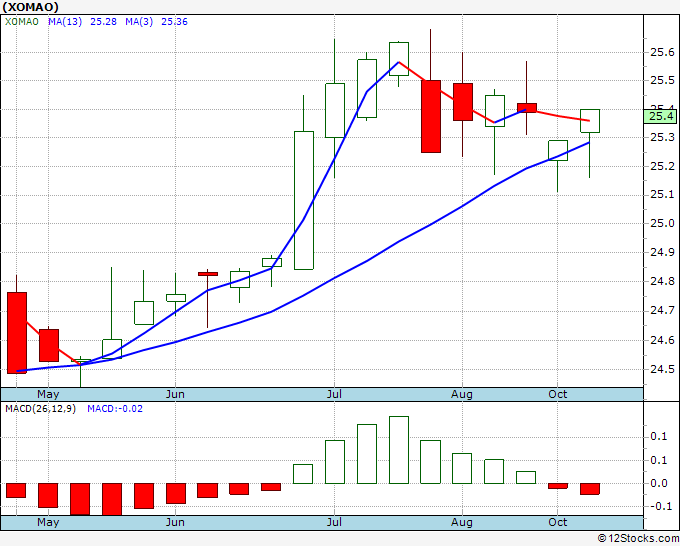This screenshot has height=546, width=680.
Task: Click the MA(13) legend label
Action: tap(65, 22)
